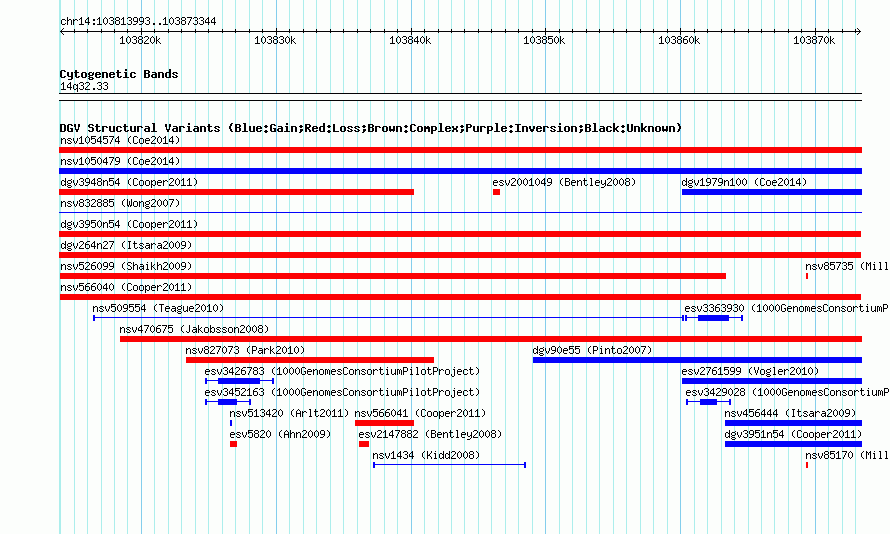The height and width of the screenshot is (534, 890).
Task: Click the nsv1054574 (Coe2014) red loss bar
Action: [460, 150]
